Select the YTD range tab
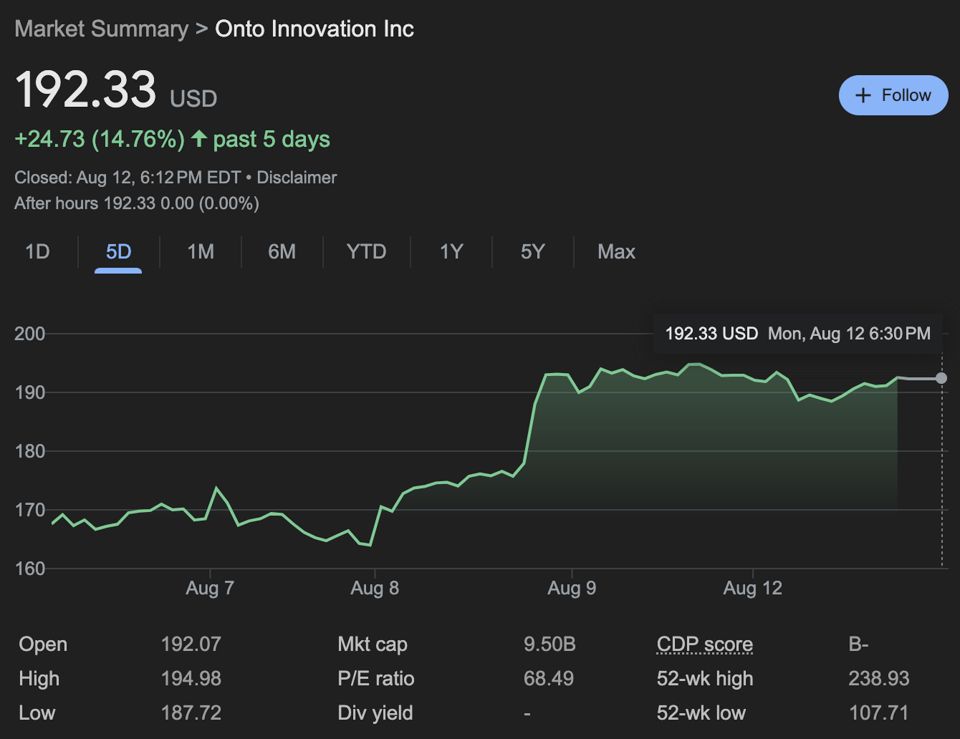 coord(366,252)
